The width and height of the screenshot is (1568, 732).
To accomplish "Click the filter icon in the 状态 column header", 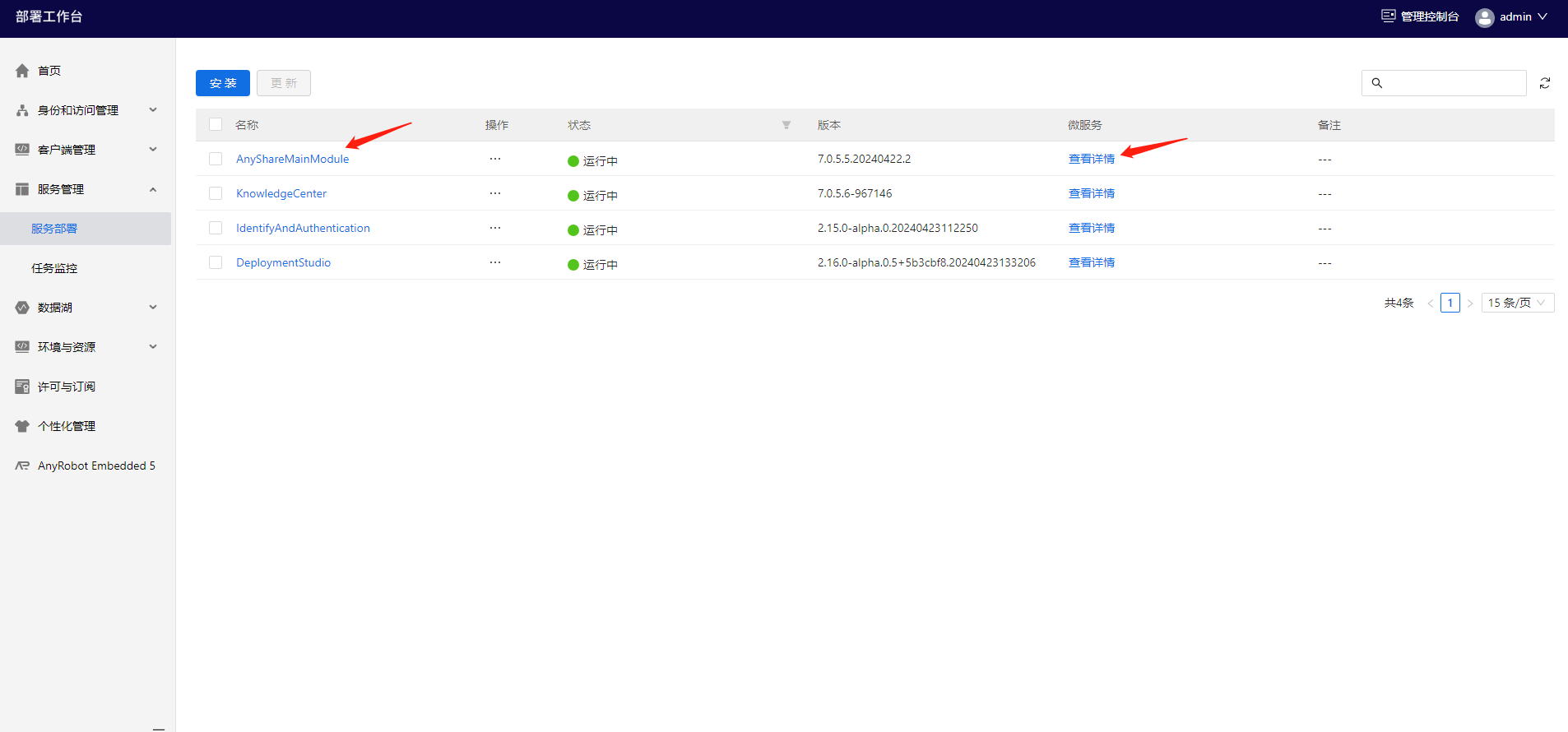I will tap(786, 125).
